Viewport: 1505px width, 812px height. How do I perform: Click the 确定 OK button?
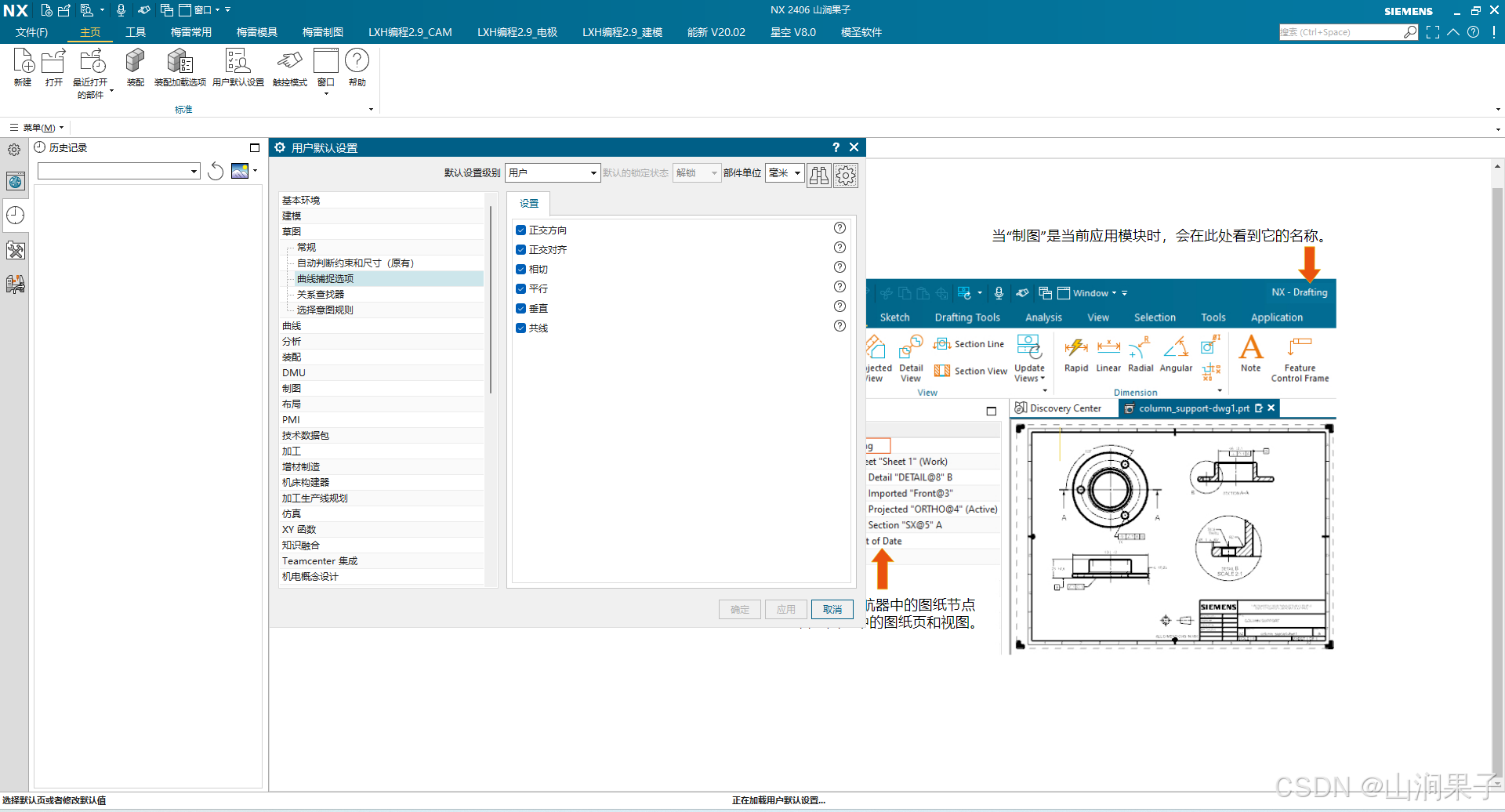pos(740,610)
